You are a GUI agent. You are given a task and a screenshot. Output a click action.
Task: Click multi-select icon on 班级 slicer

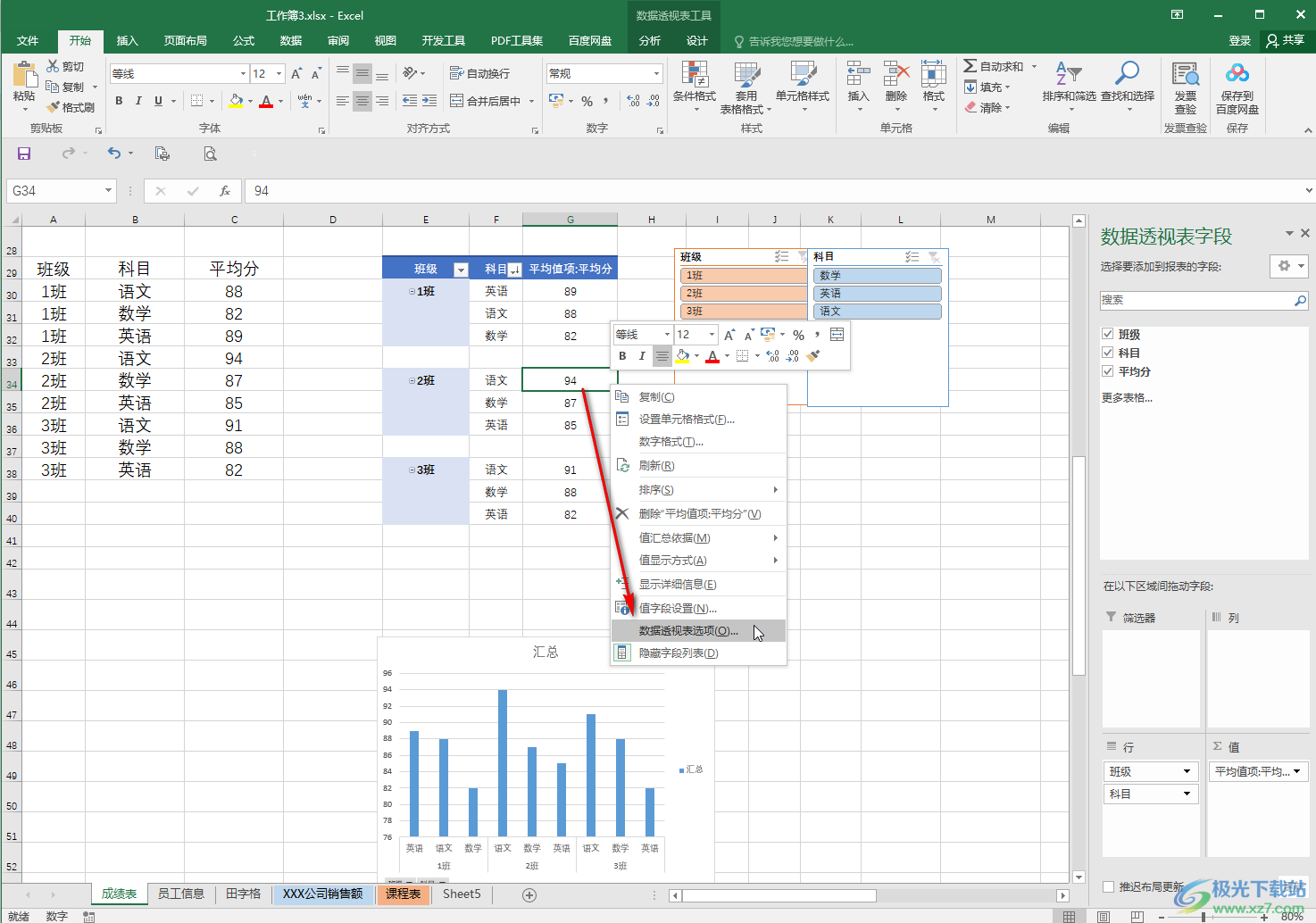[781, 256]
